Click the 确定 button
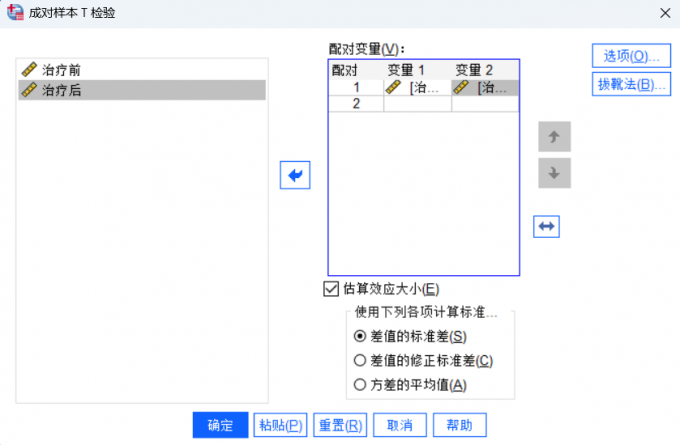Viewport: 680px width, 445px height. pos(220,425)
